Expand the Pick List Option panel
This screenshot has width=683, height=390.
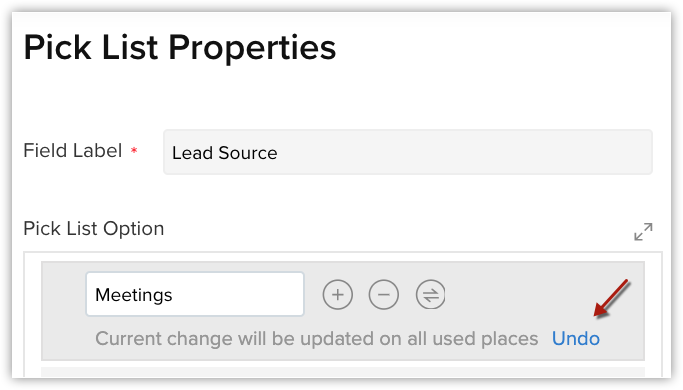(643, 231)
